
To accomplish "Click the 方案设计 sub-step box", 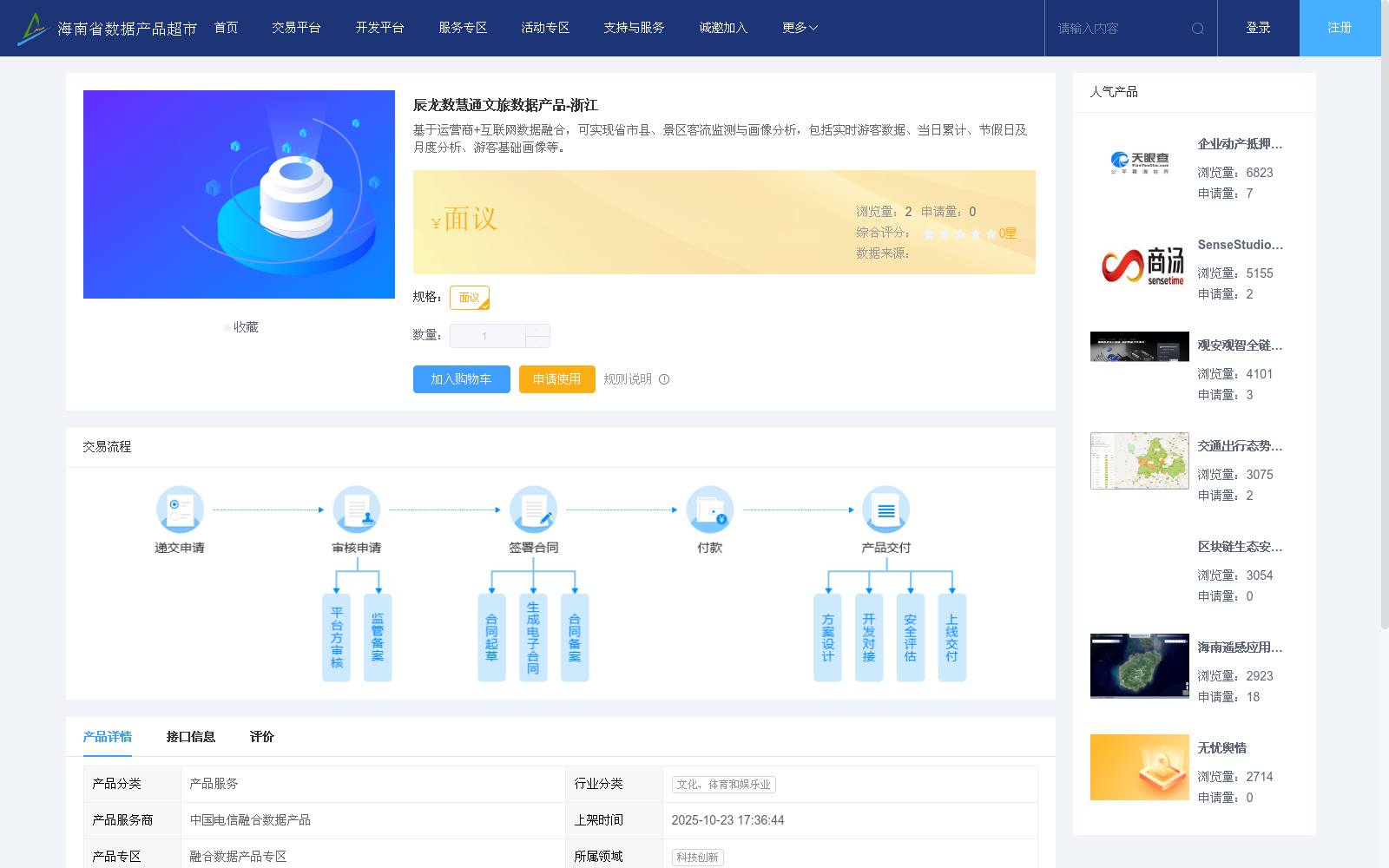I will pyautogui.click(x=827, y=638).
